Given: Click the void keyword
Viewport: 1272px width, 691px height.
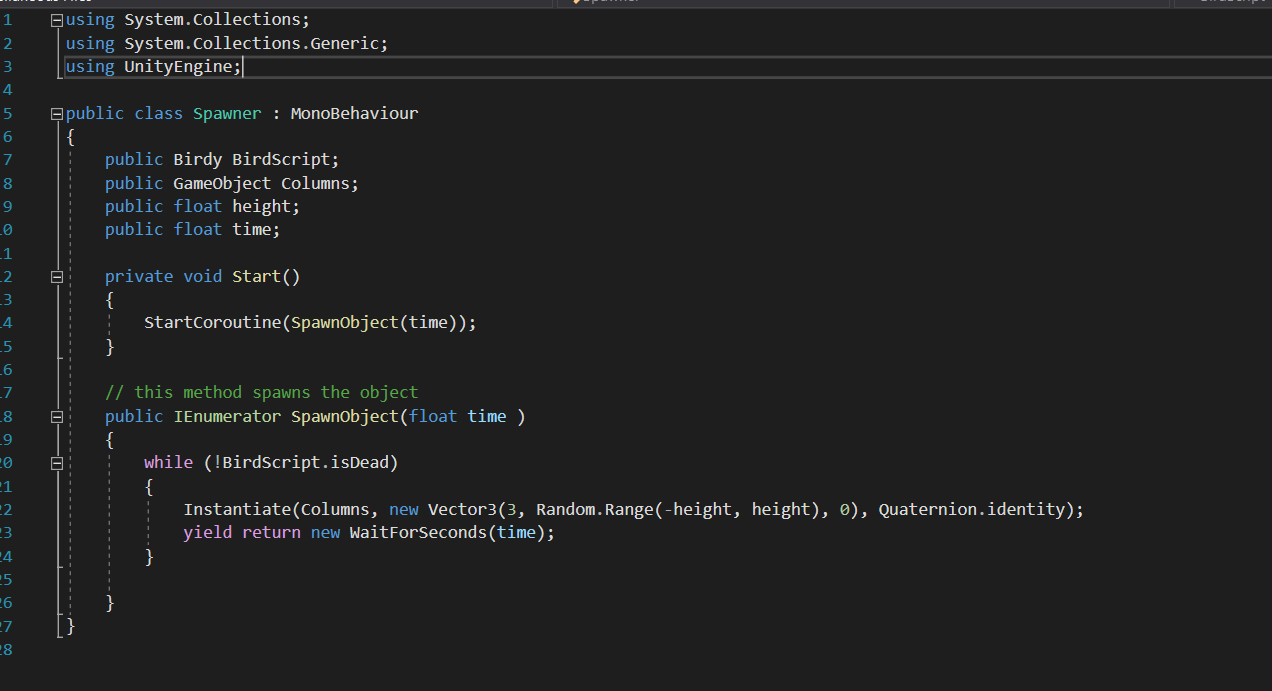Looking at the screenshot, I should tap(203, 276).
